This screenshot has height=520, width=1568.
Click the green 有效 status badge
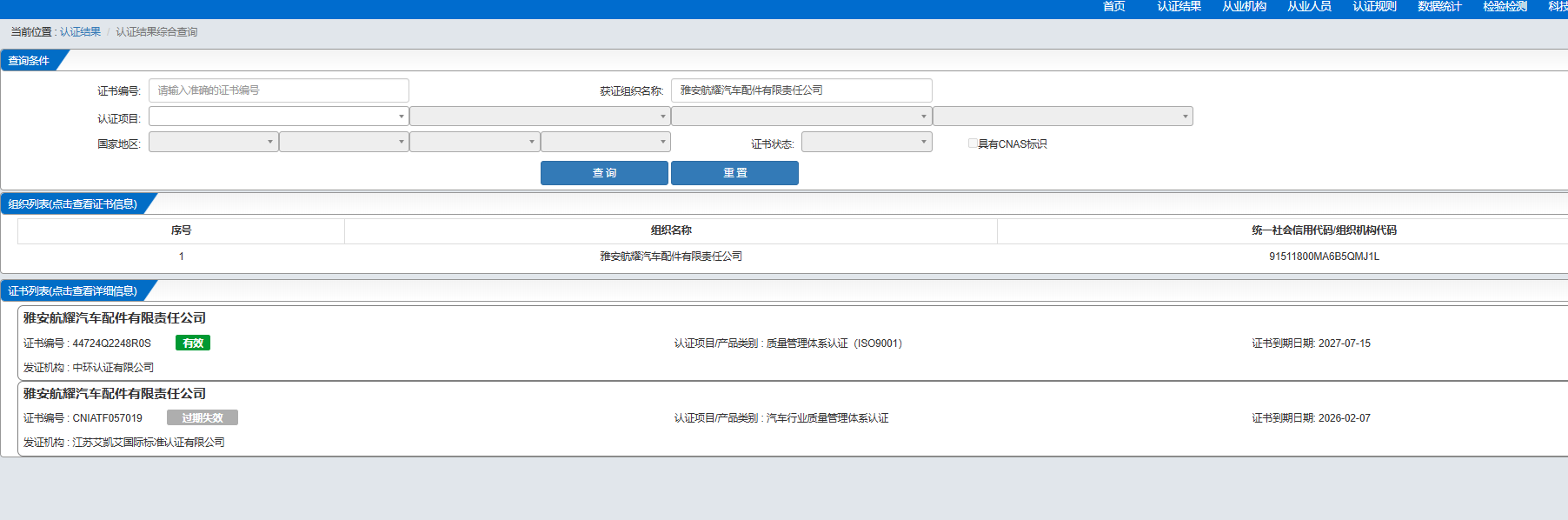193,343
